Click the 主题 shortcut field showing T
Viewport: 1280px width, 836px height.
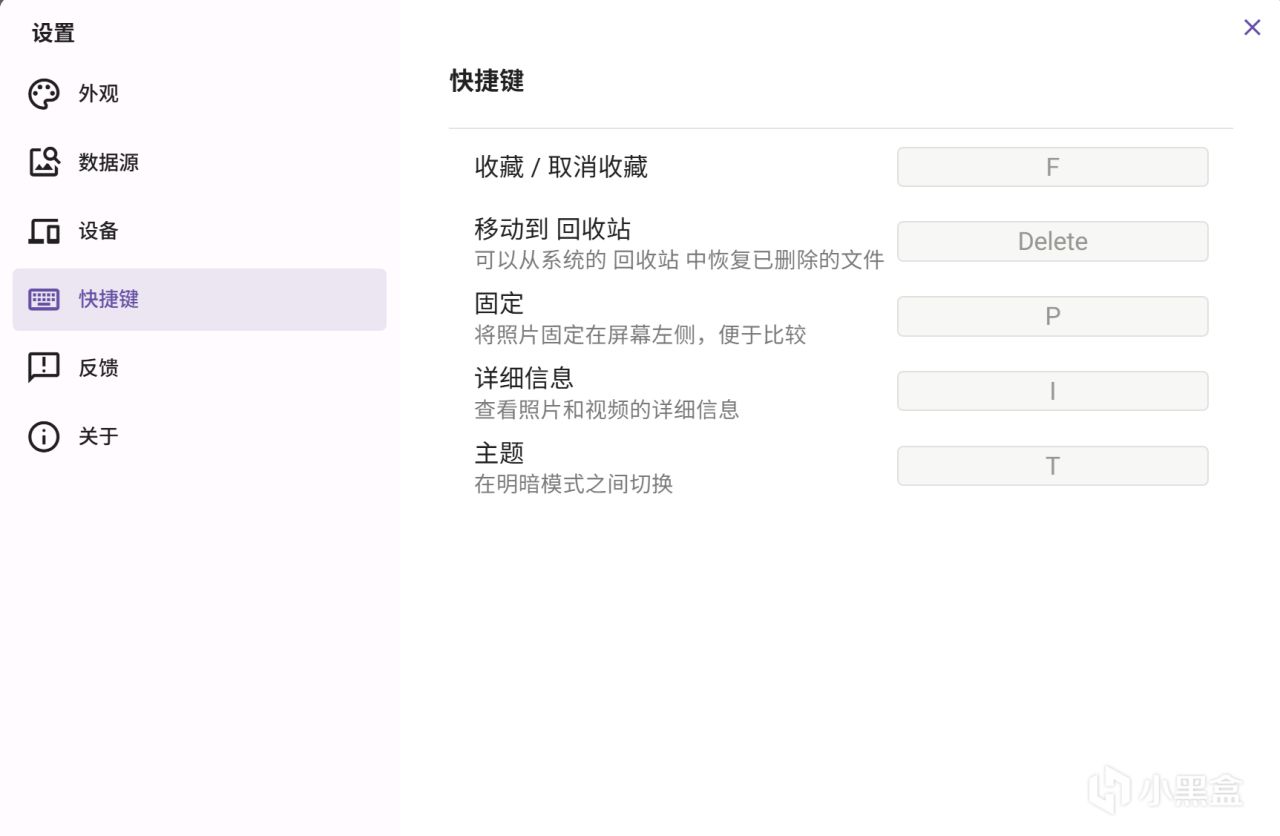coord(1052,466)
